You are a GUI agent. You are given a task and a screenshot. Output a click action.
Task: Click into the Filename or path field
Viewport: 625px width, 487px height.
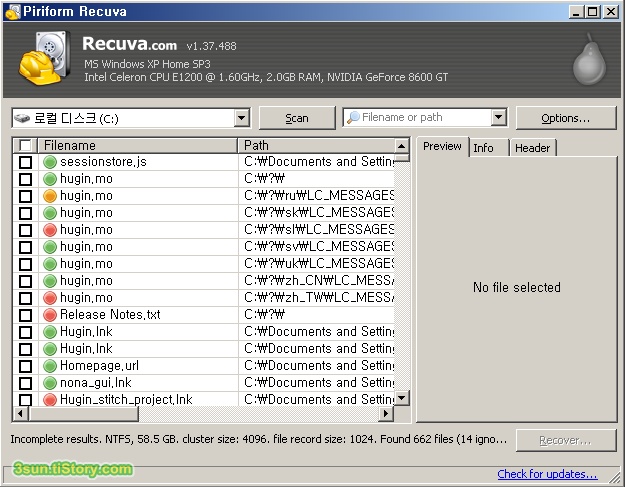(x=425, y=118)
